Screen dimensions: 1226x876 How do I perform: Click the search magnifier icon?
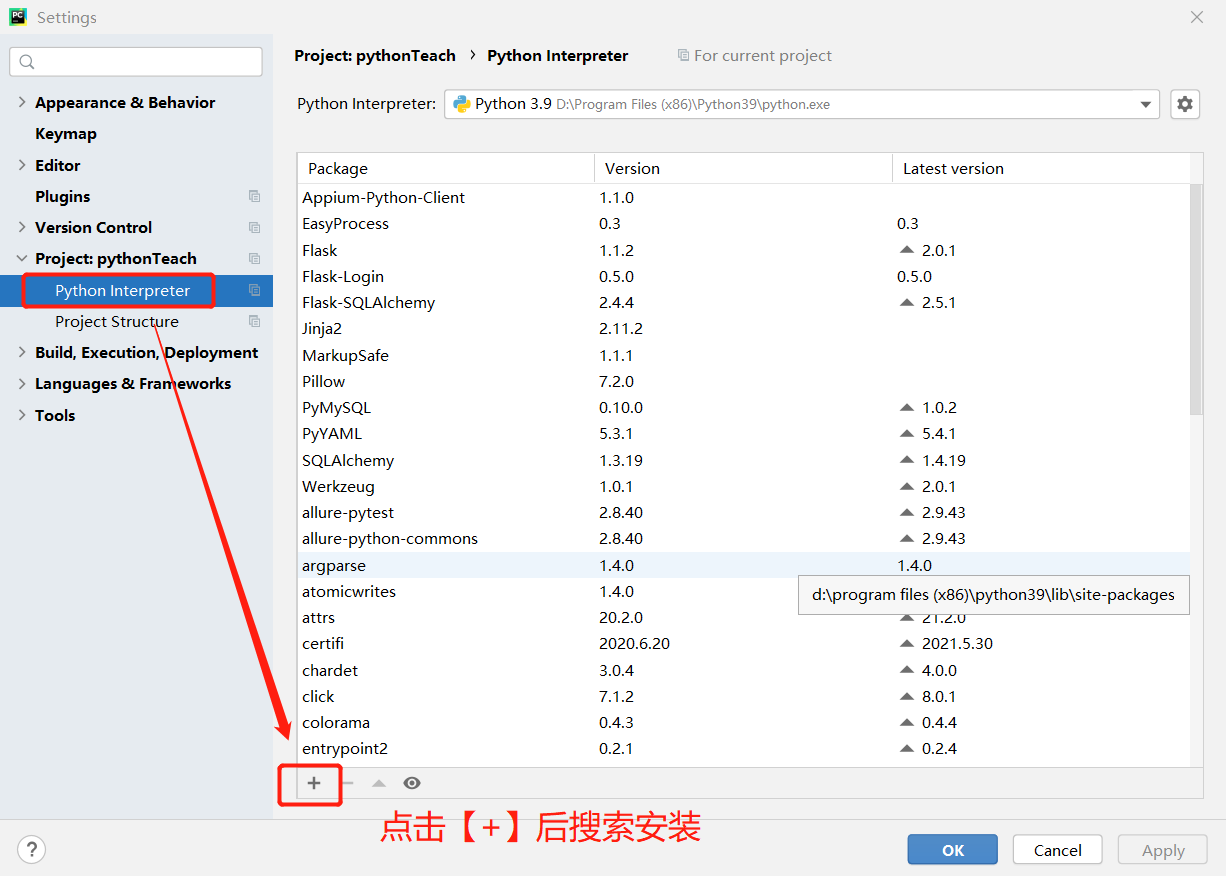tap(27, 62)
